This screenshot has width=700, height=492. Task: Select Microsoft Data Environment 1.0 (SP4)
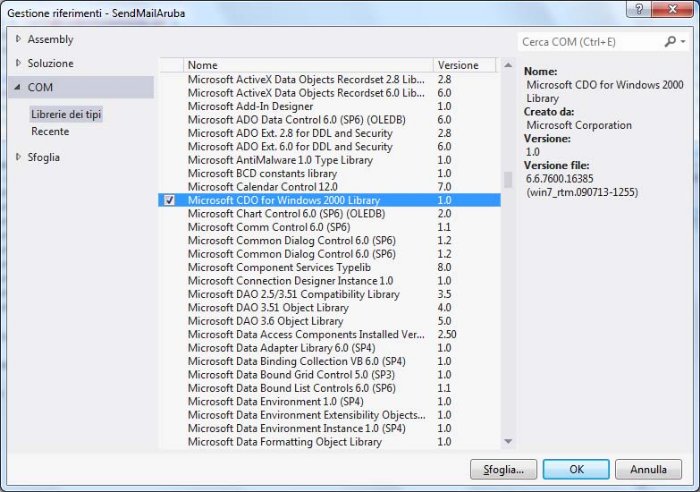coord(329,401)
